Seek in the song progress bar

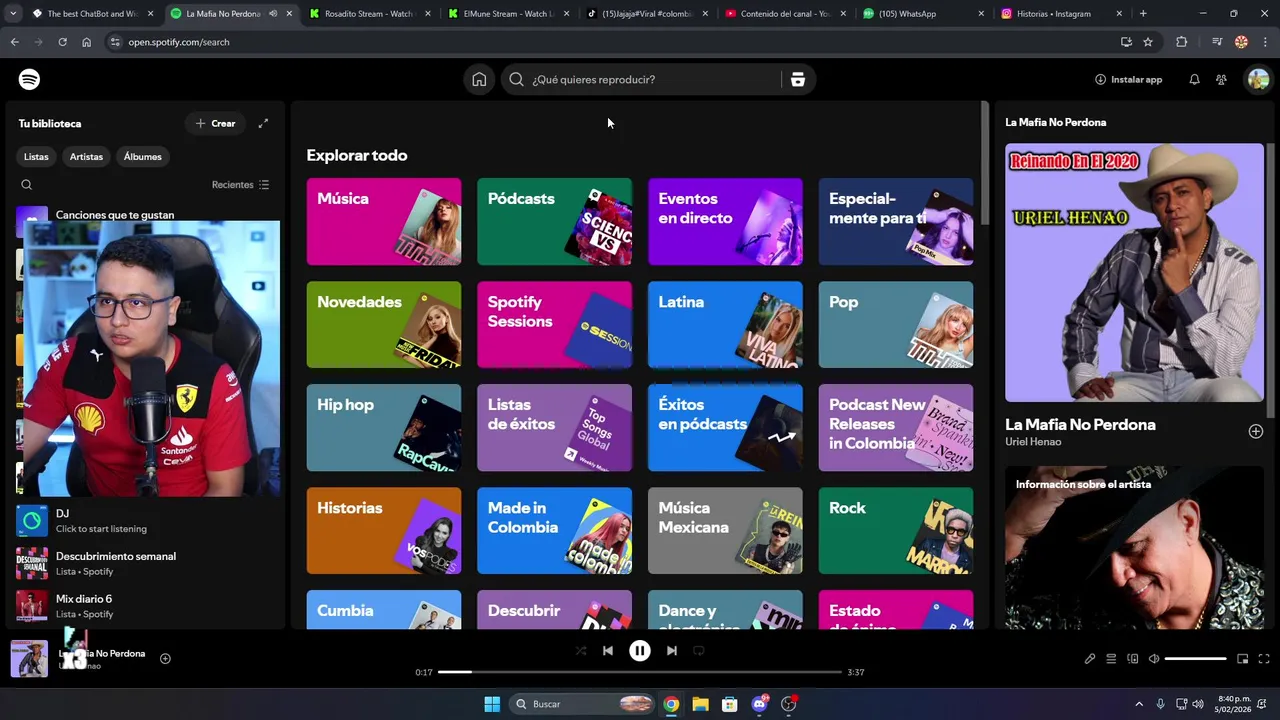coord(640,672)
